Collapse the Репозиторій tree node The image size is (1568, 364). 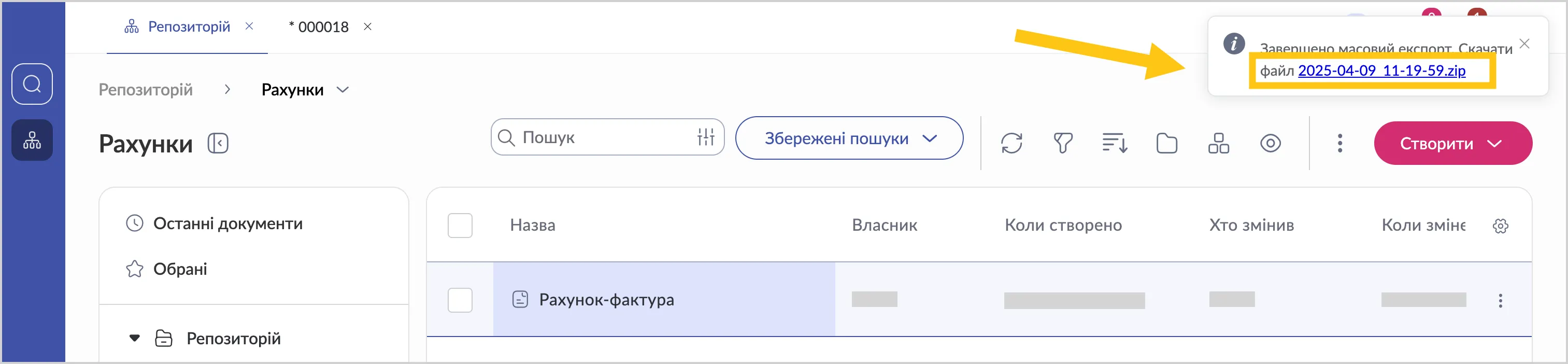tap(135, 339)
